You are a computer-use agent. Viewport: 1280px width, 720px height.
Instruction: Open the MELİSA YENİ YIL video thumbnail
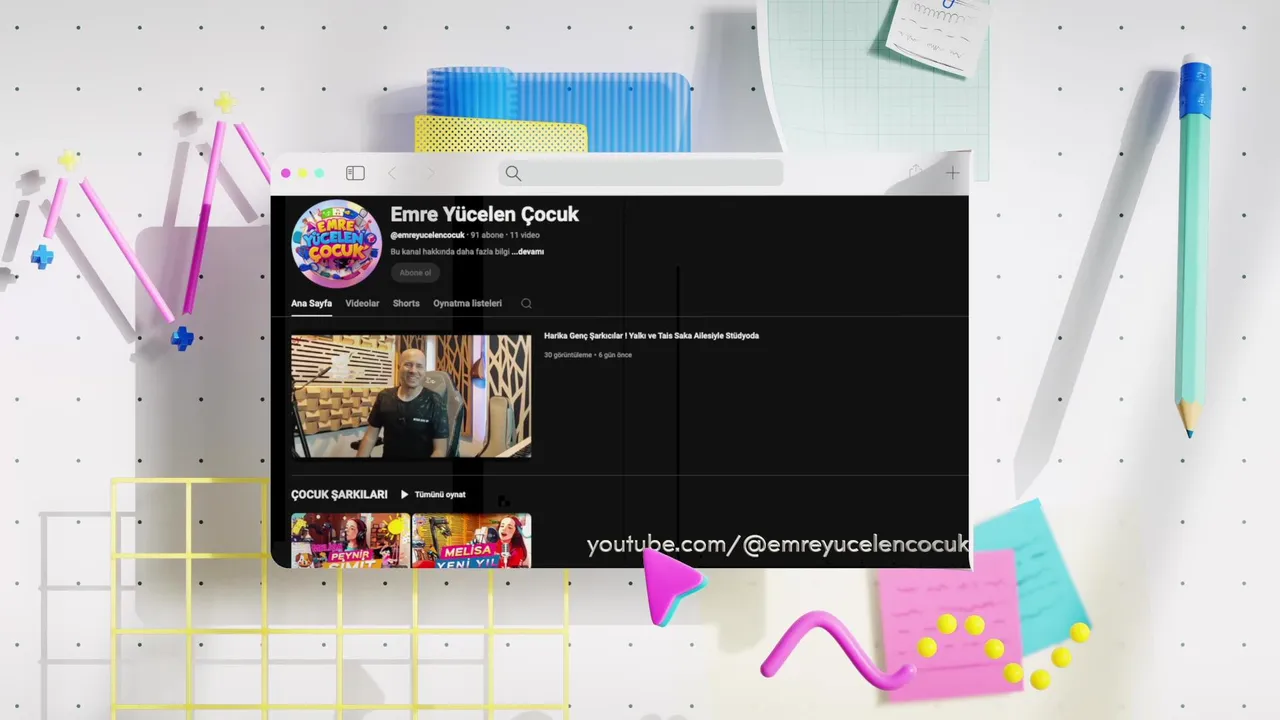(471, 540)
